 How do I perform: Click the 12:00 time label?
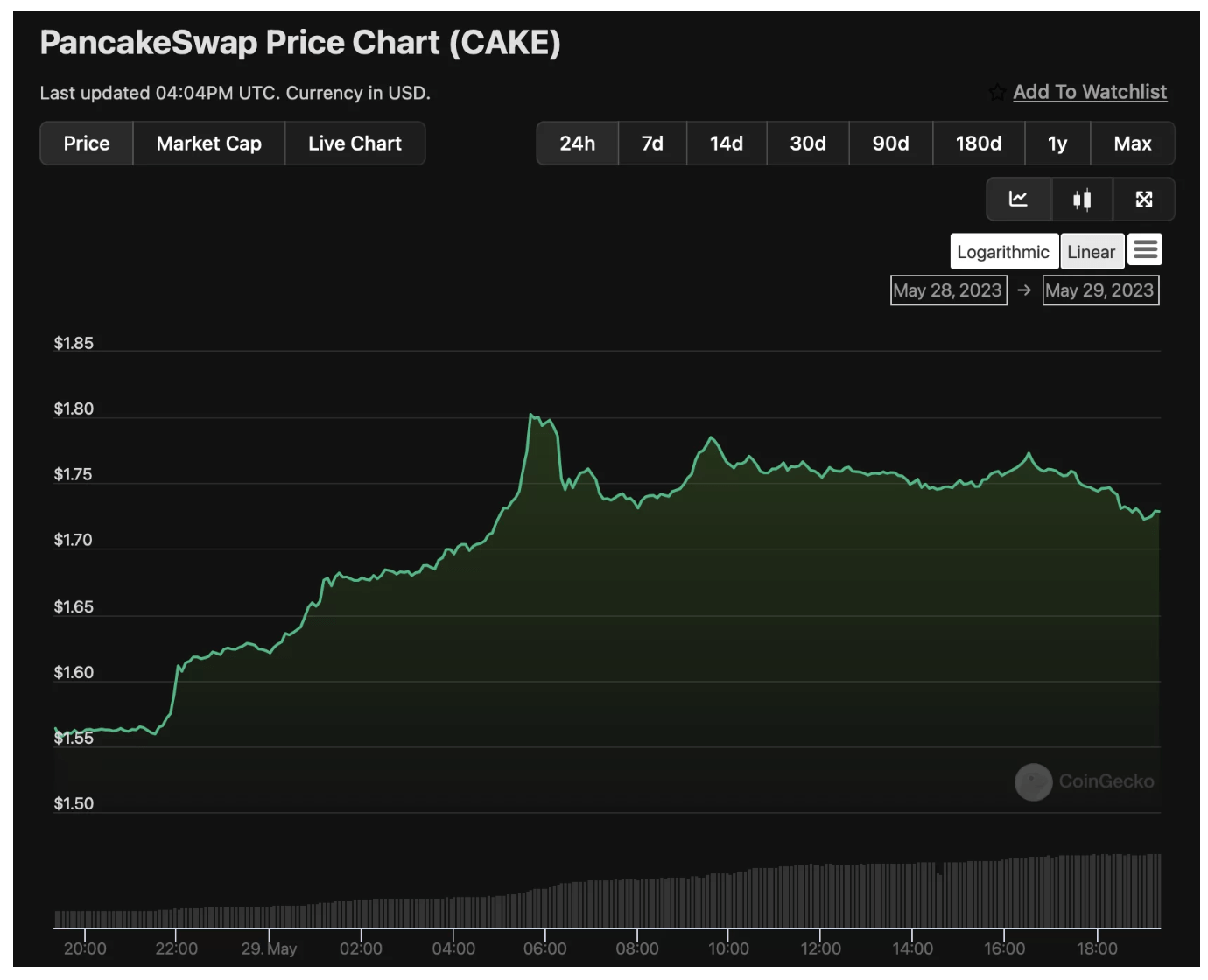click(x=820, y=948)
